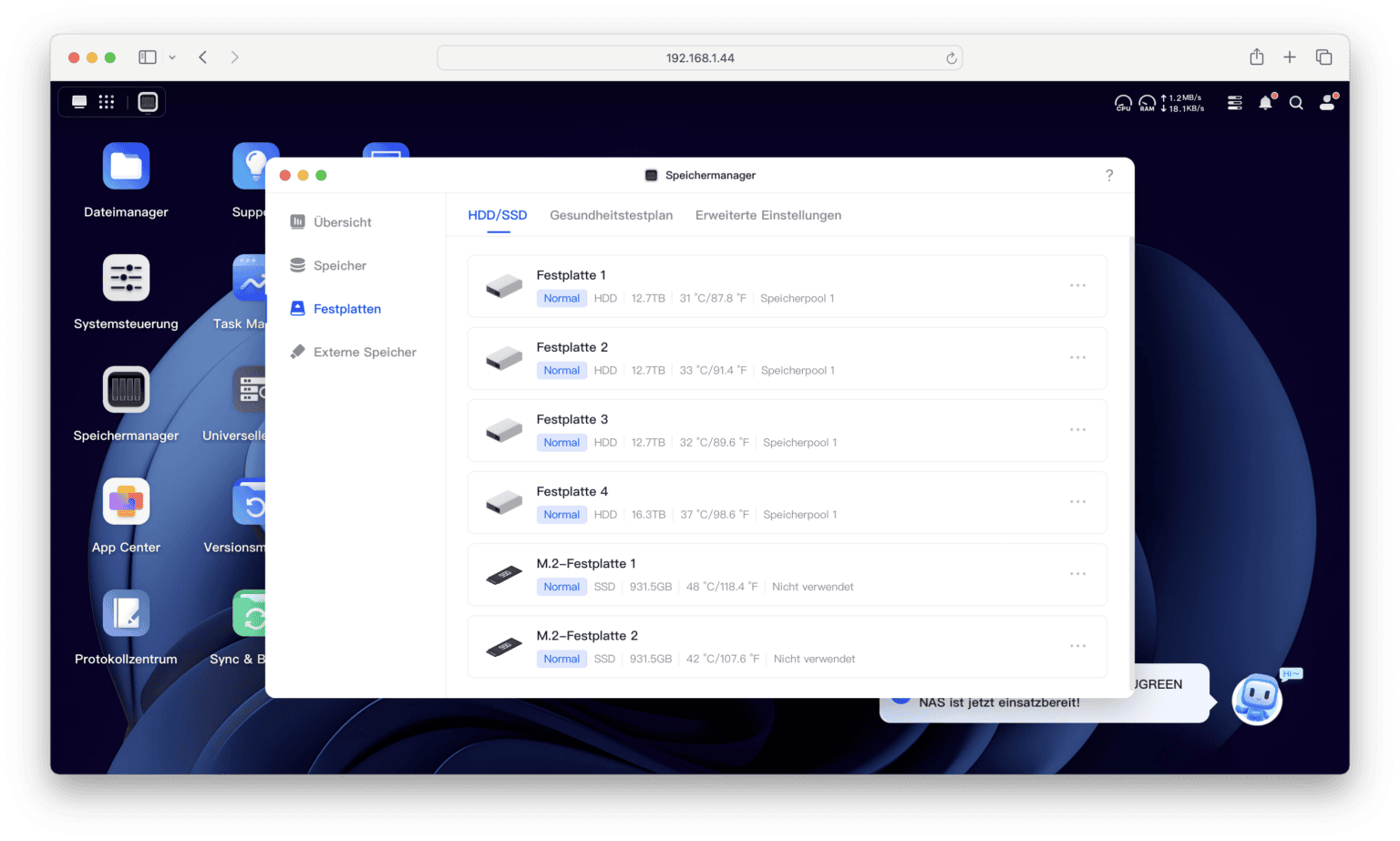Open the Dateimanager desktop app
Screen dimensions: 1400x841
pos(126,166)
